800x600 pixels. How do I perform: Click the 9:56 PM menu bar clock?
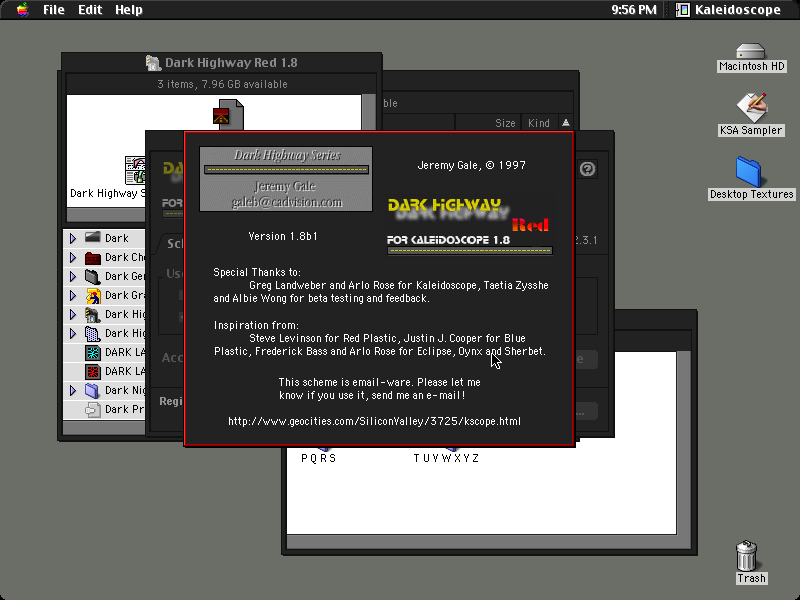tap(634, 10)
